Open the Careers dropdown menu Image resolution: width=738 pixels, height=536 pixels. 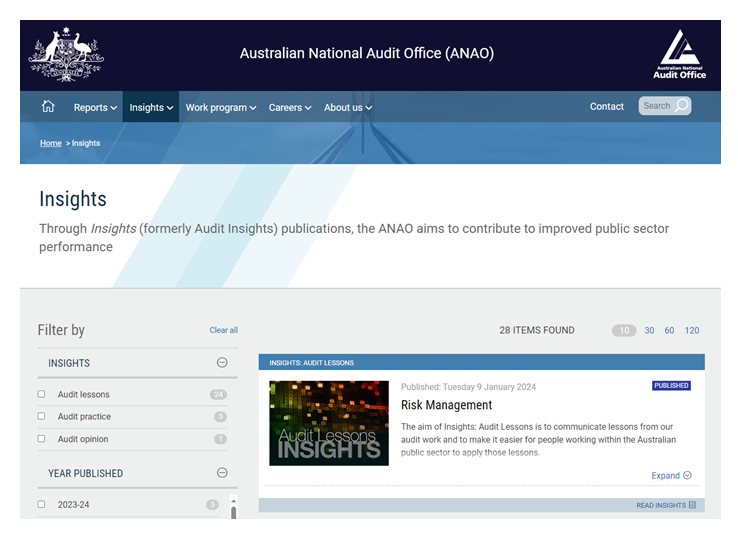click(x=290, y=107)
